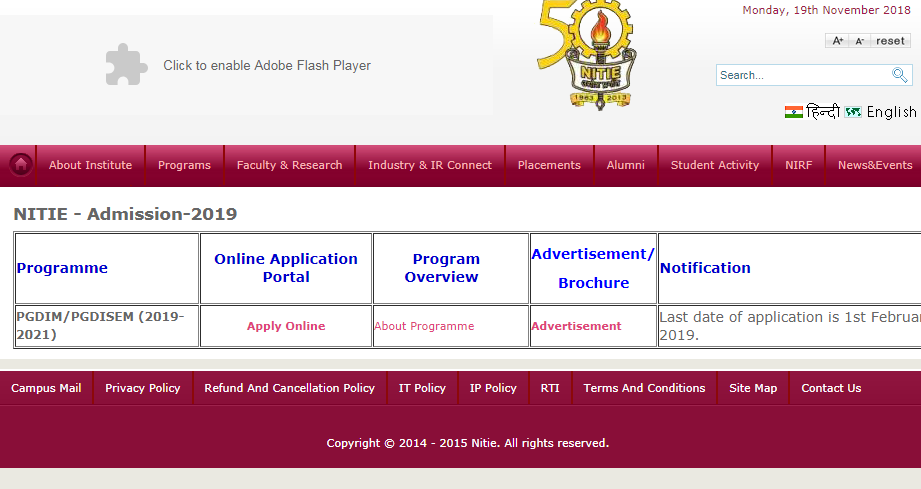Open the About Institute menu
Image resolution: width=921 pixels, height=489 pixels.
90,165
